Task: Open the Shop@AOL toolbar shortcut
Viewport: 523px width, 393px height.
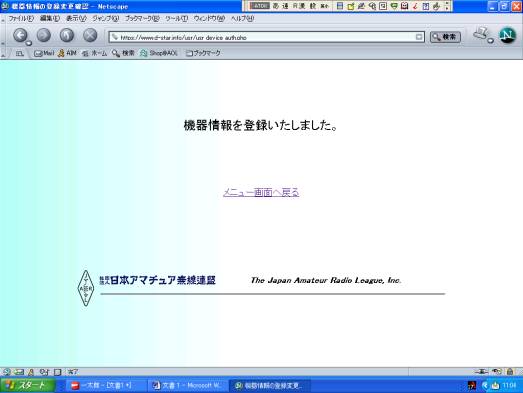Action: 159,53
